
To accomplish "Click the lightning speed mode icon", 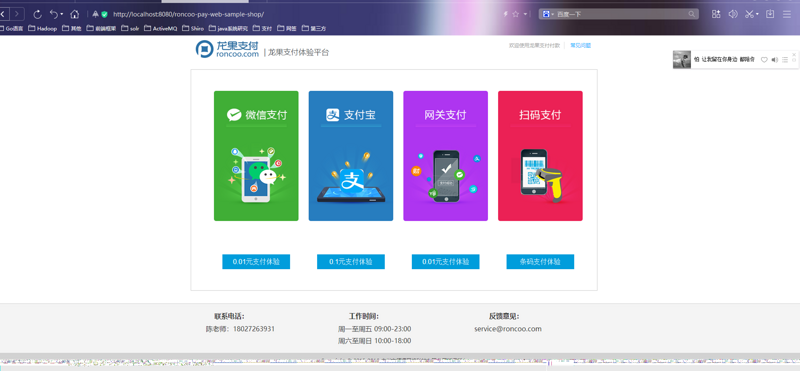I will pos(506,14).
